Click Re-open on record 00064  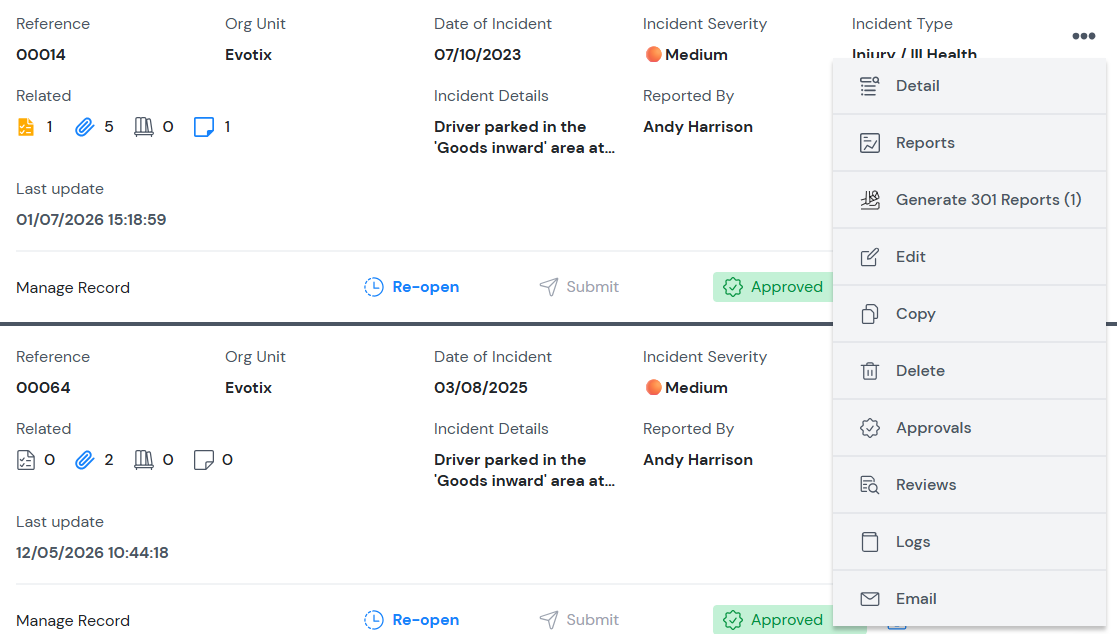coord(412,620)
